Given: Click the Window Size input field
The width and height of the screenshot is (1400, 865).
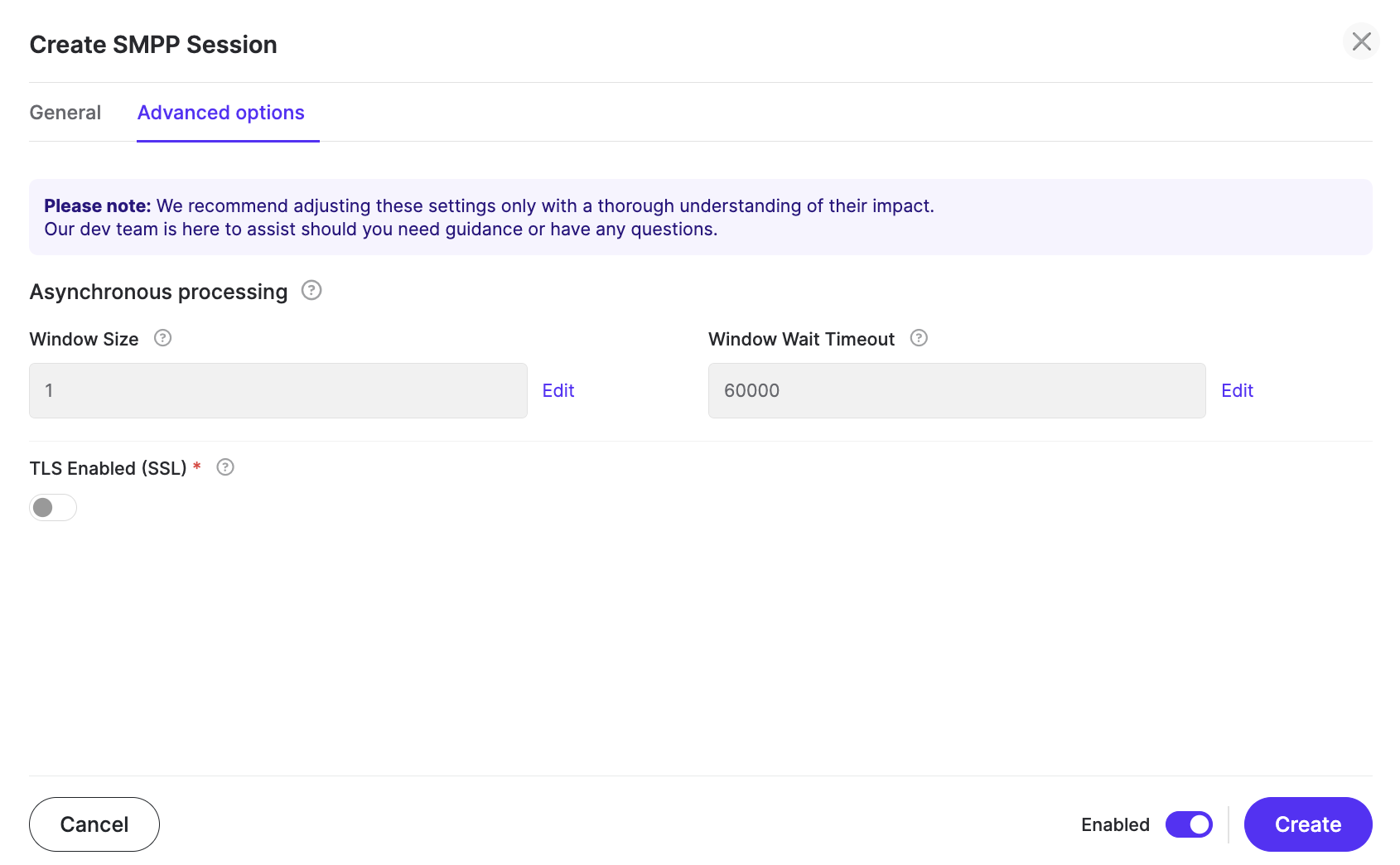Looking at the screenshot, I should 278,390.
